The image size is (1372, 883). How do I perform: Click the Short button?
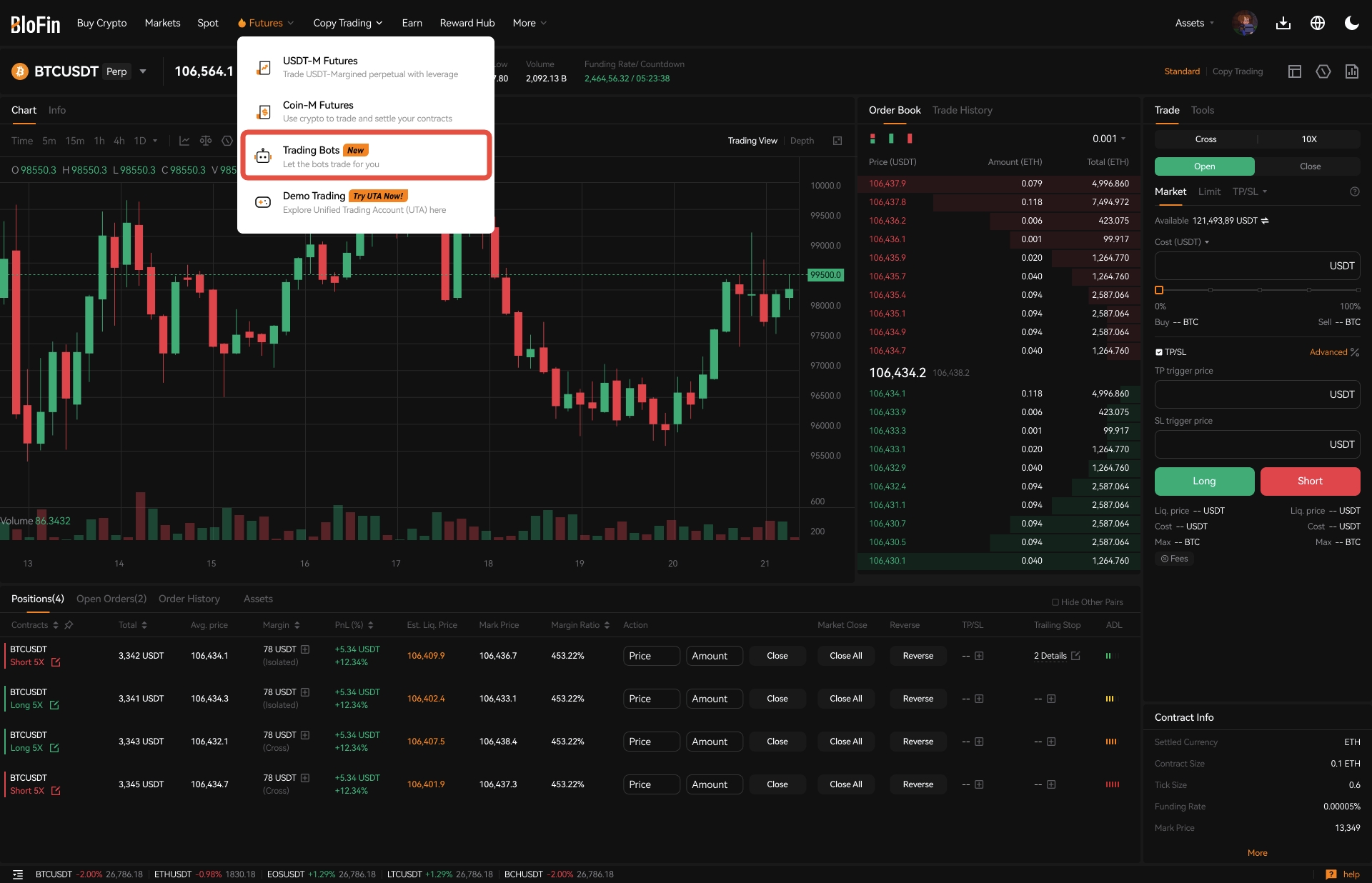click(x=1310, y=482)
